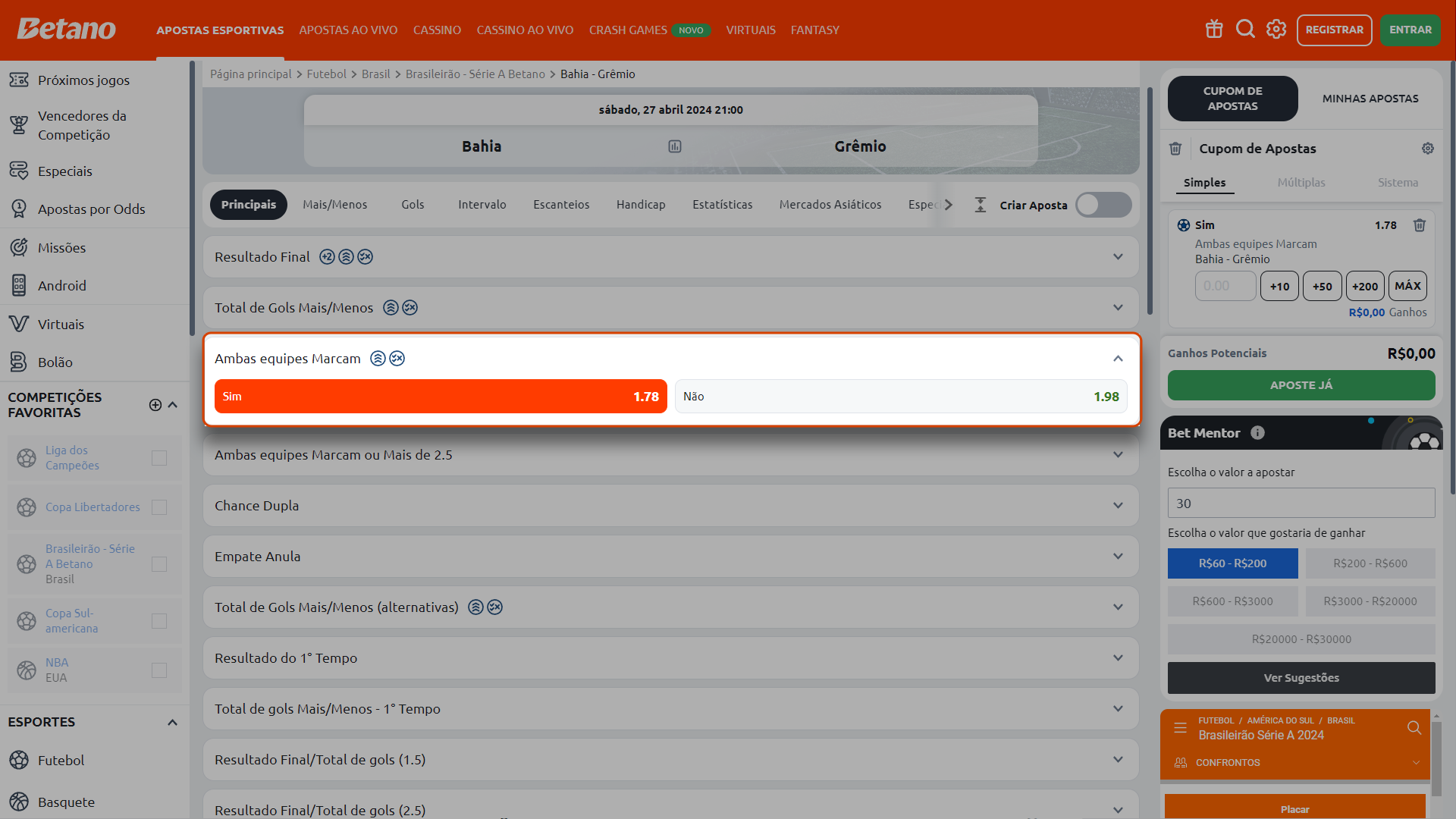Click Missões target icon
The width and height of the screenshot is (1456, 819).
point(19,247)
